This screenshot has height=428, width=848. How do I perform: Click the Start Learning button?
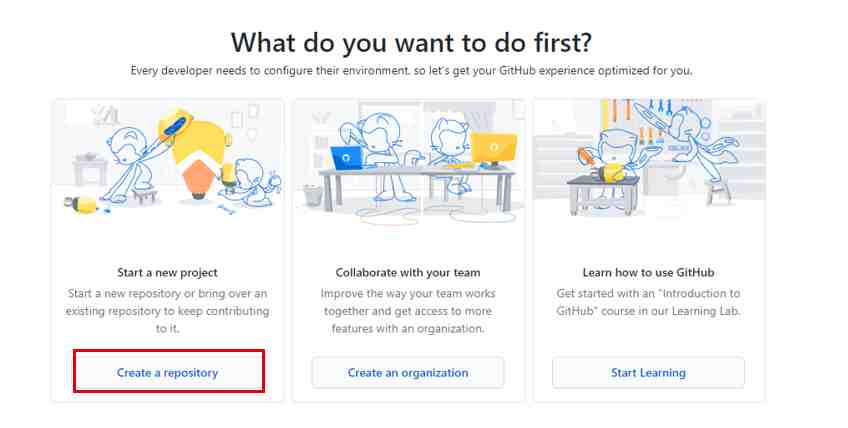tap(648, 372)
